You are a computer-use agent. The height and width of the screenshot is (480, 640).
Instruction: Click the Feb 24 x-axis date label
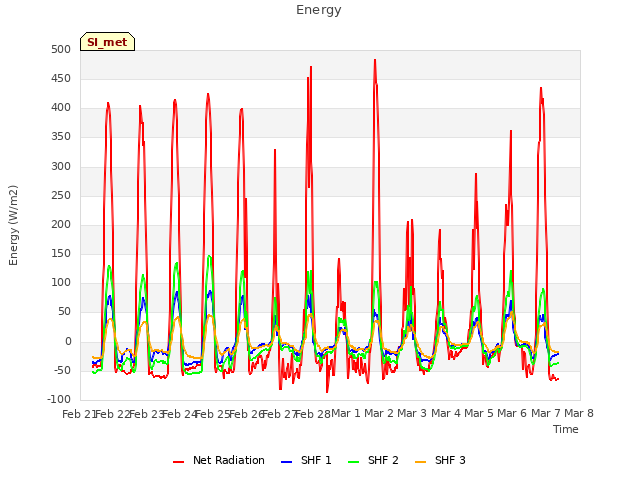(179, 414)
